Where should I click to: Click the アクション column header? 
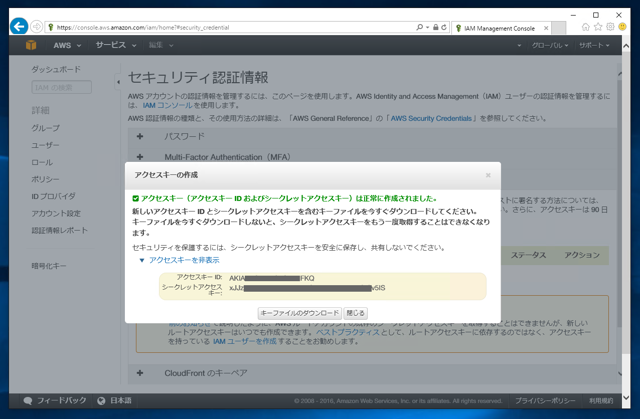click(582, 255)
